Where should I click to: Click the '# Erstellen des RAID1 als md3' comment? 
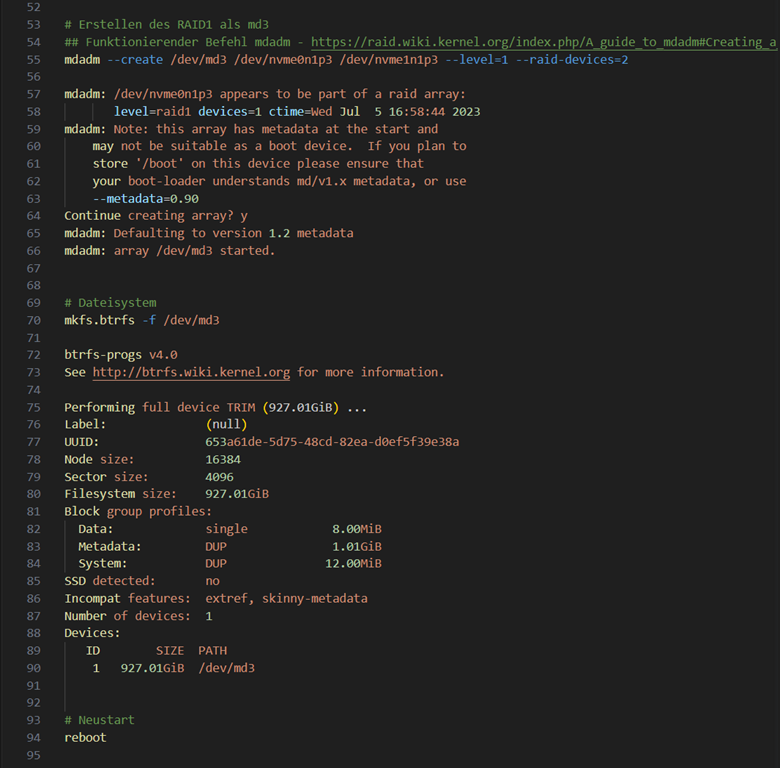point(166,24)
